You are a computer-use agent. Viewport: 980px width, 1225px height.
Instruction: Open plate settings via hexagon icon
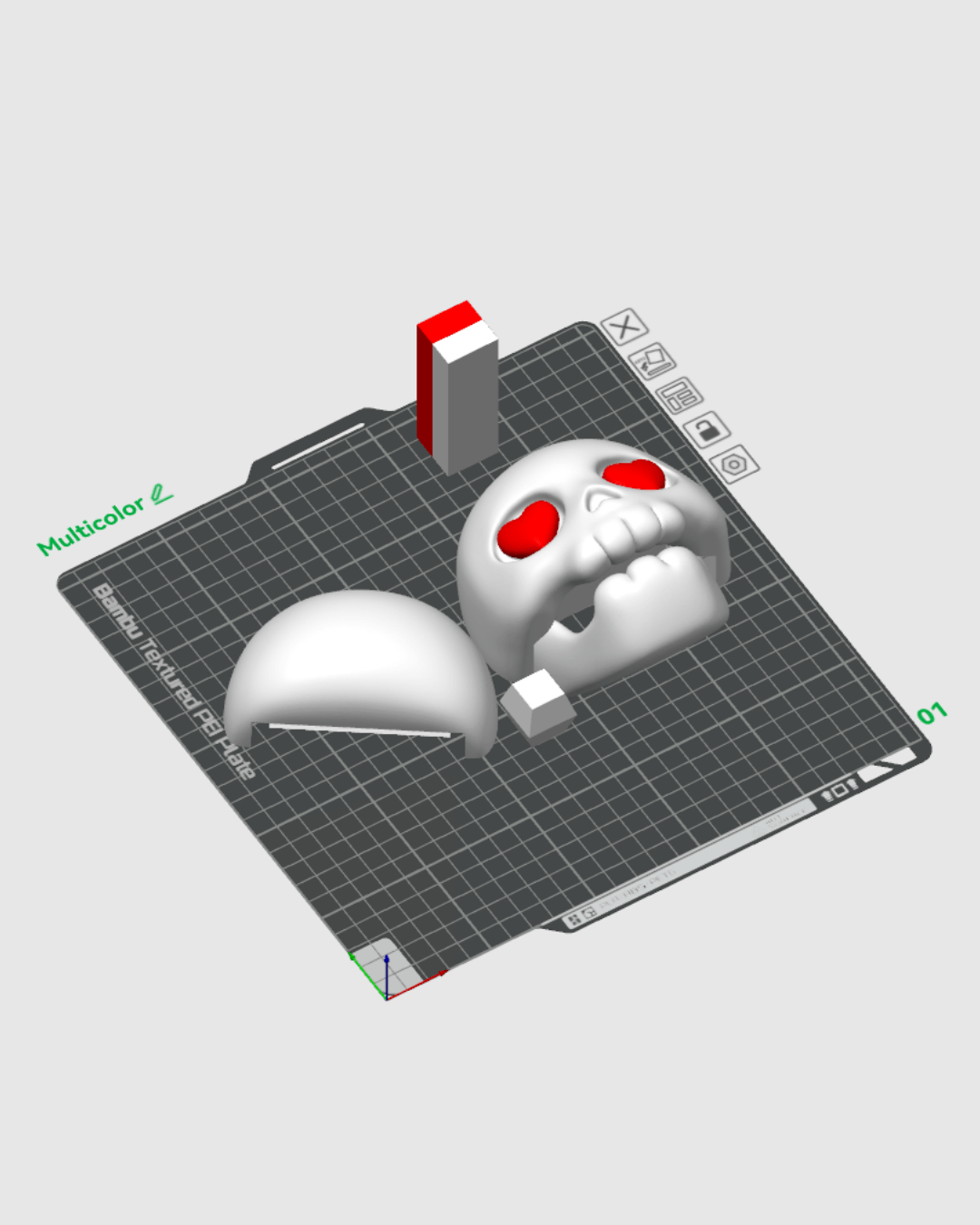pos(734,465)
